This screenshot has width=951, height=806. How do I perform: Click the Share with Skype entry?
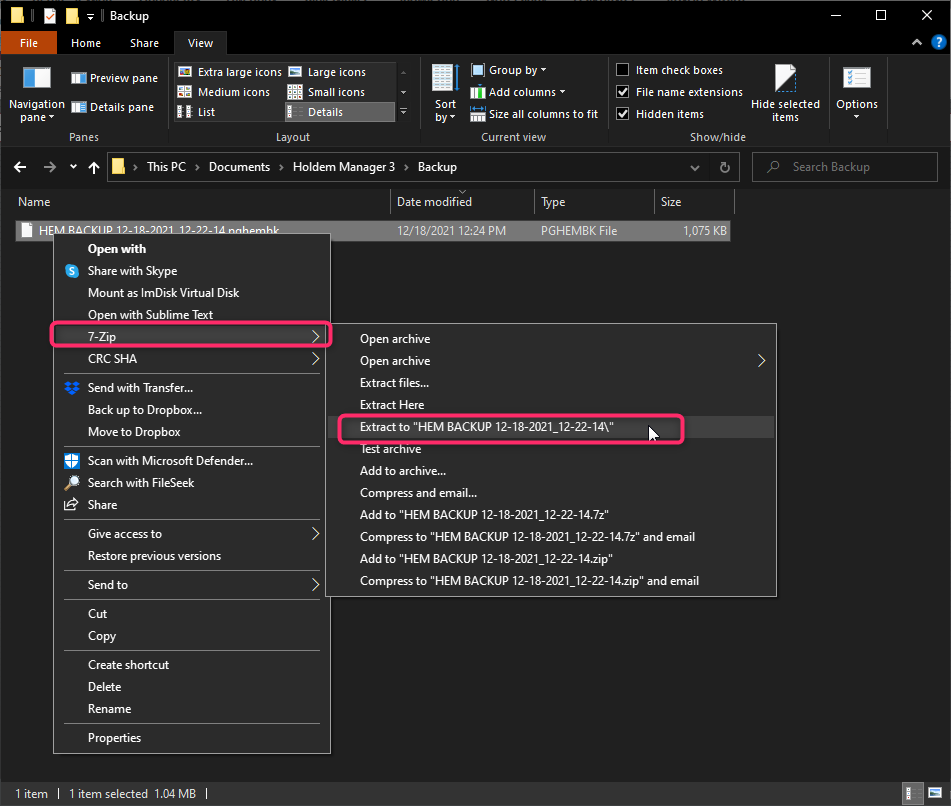[x=192, y=271]
